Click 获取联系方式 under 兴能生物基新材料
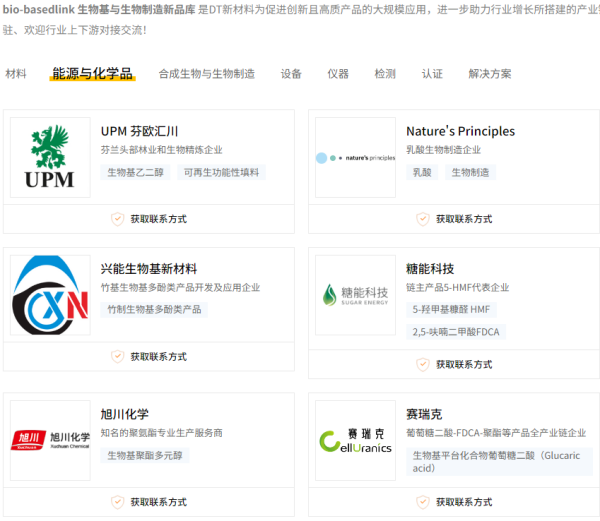 click(158, 356)
